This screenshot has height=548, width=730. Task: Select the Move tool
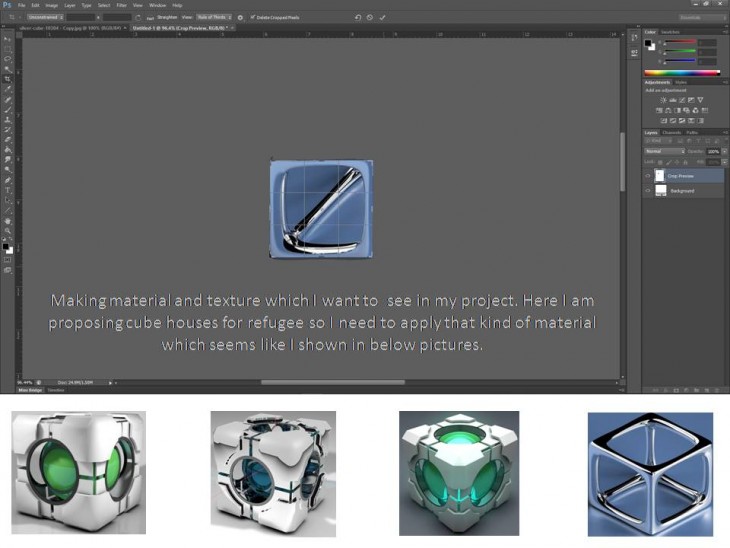[7, 38]
